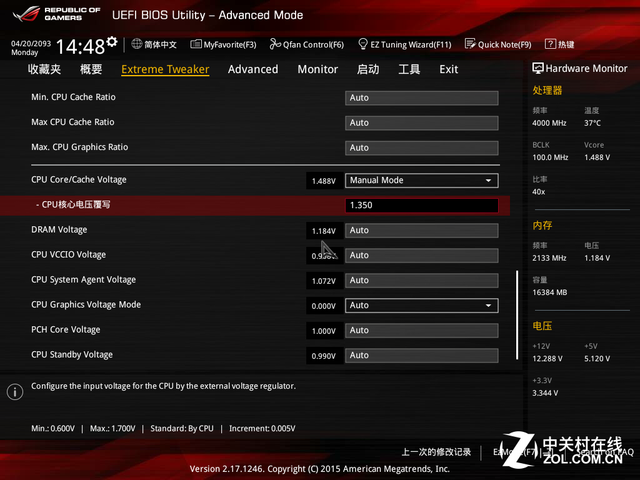640x480 pixels.
Task: Click the date/time settings gear icon
Action: 111,42
